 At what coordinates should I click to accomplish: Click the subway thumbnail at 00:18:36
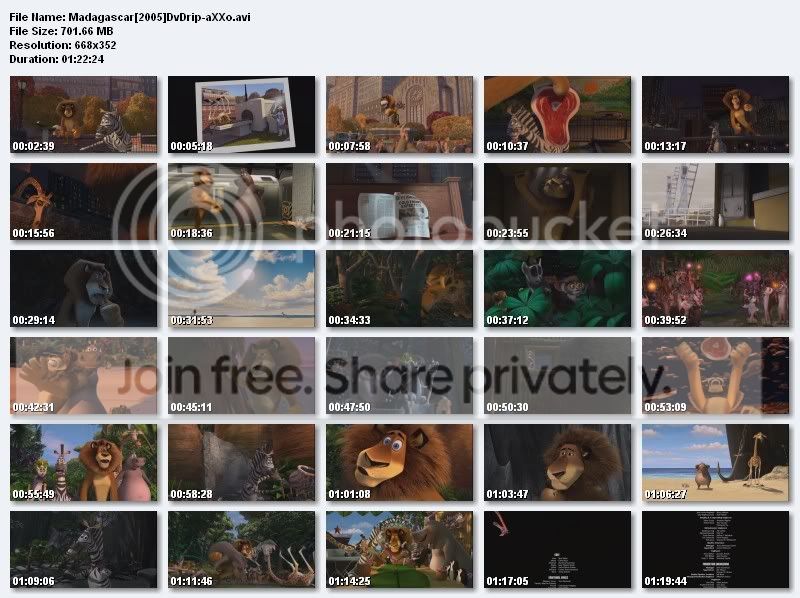(241, 202)
